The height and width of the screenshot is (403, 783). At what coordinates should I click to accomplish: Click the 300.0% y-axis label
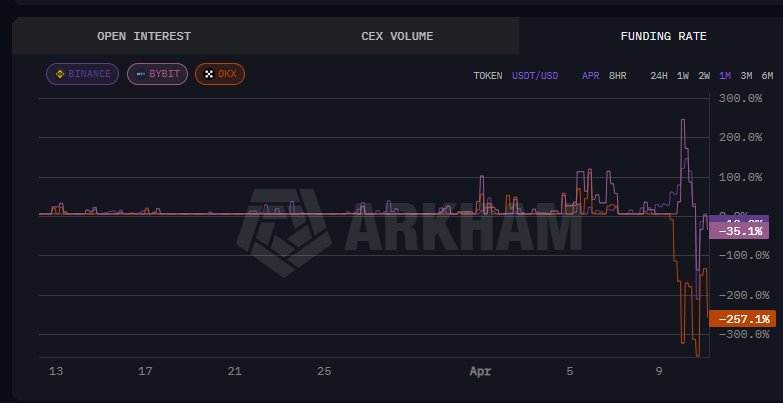point(741,98)
